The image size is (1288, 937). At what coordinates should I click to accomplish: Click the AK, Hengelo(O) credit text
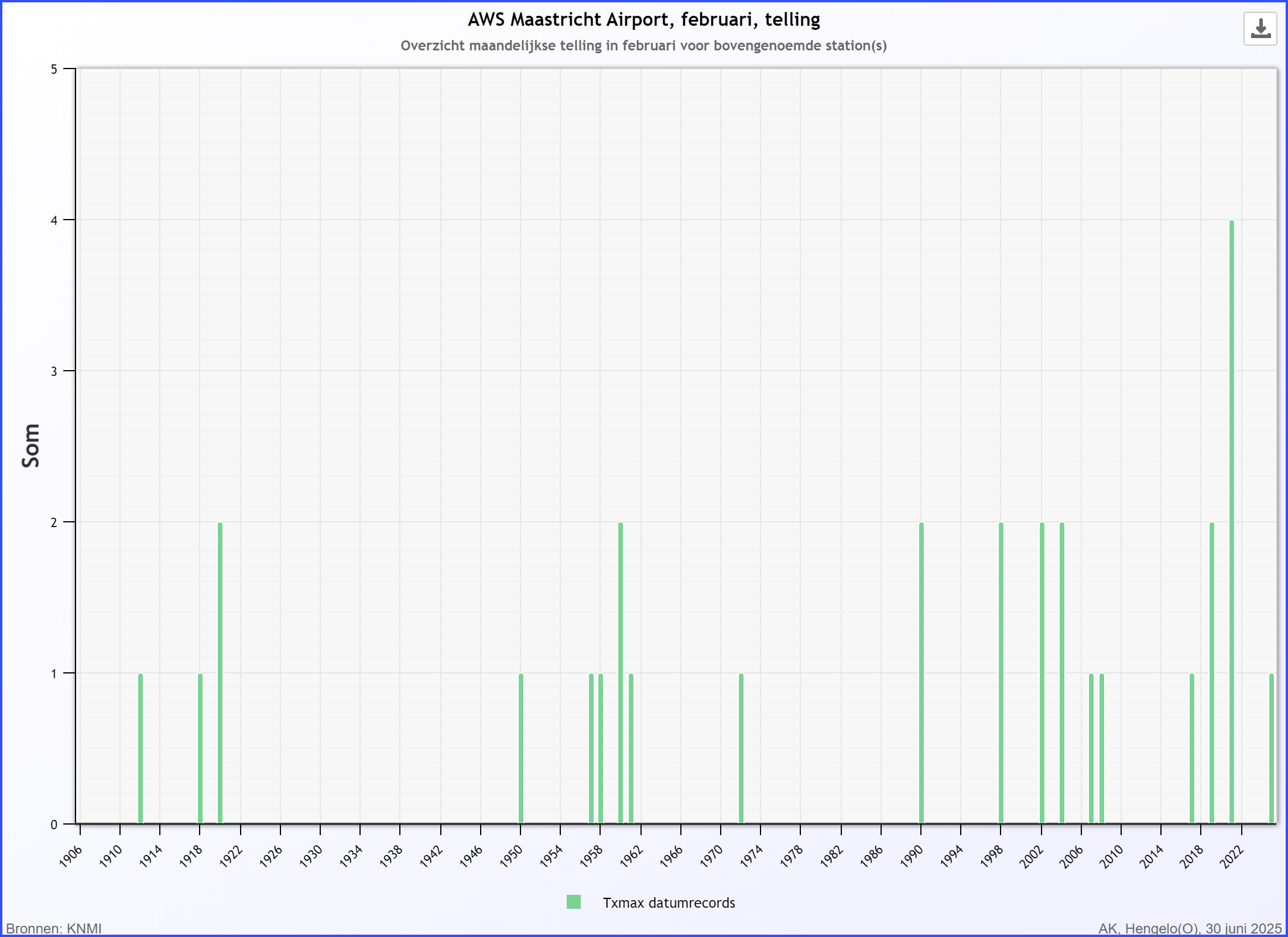click(x=1190, y=929)
